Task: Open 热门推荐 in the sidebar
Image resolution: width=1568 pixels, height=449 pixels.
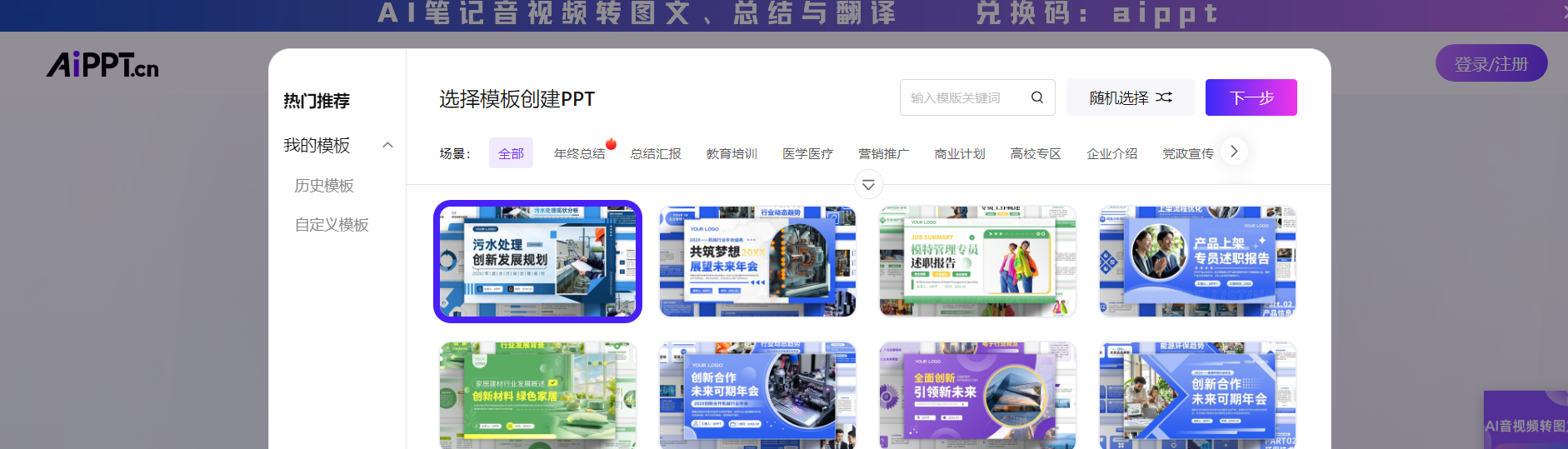Action: (317, 101)
